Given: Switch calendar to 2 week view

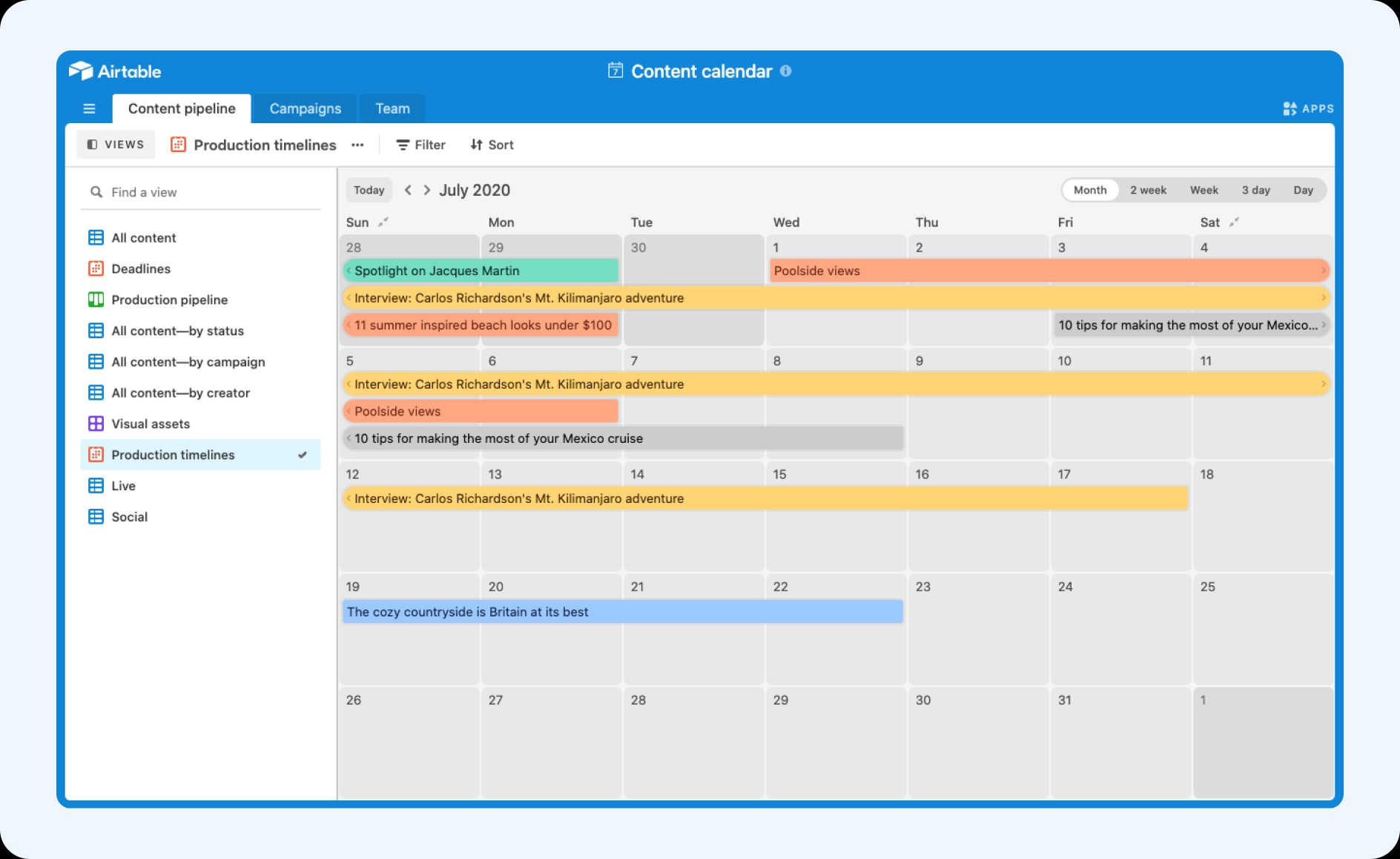Looking at the screenshot, I should pos(1148,190).
